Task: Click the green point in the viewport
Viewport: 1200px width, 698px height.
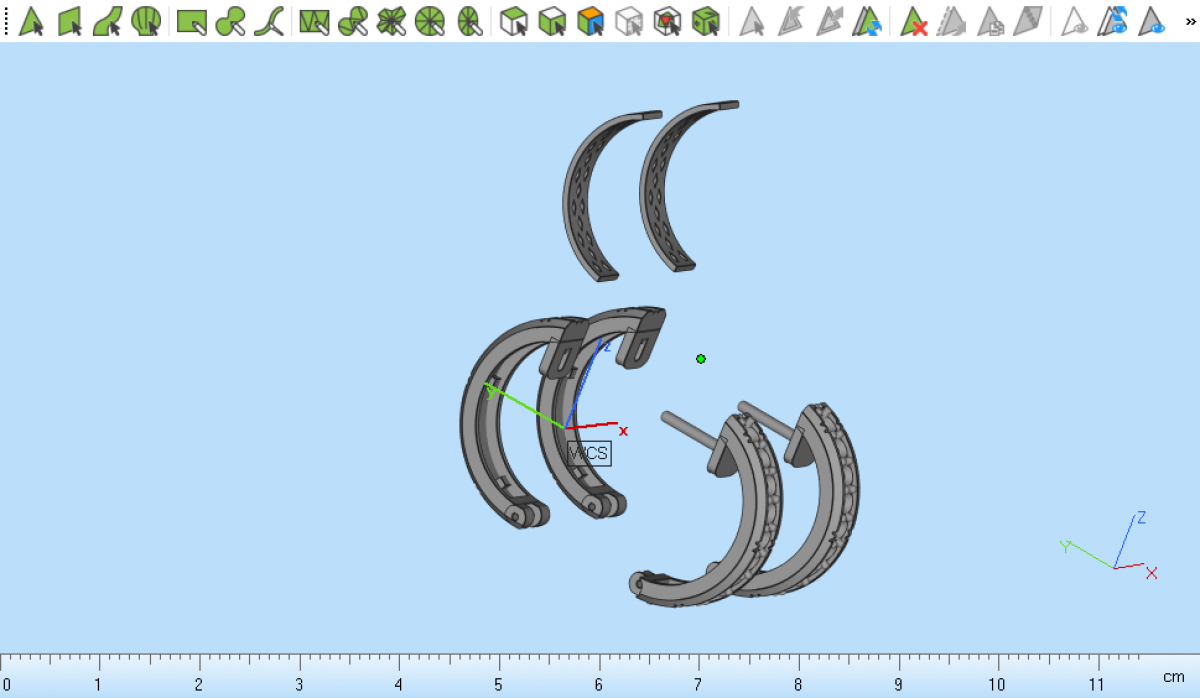Action: (x=701, y=359)
